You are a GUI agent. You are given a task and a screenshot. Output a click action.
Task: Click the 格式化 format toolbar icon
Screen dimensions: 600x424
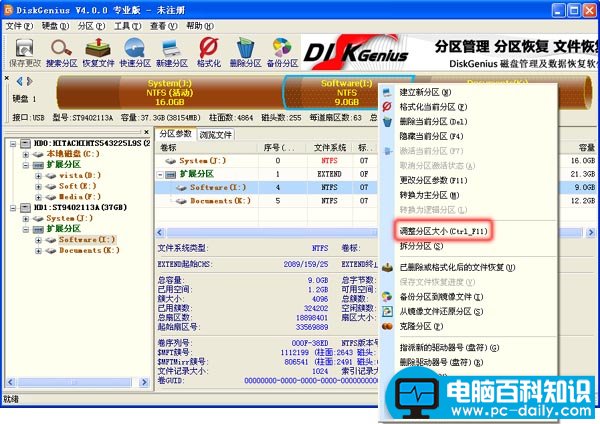(209, 53)
